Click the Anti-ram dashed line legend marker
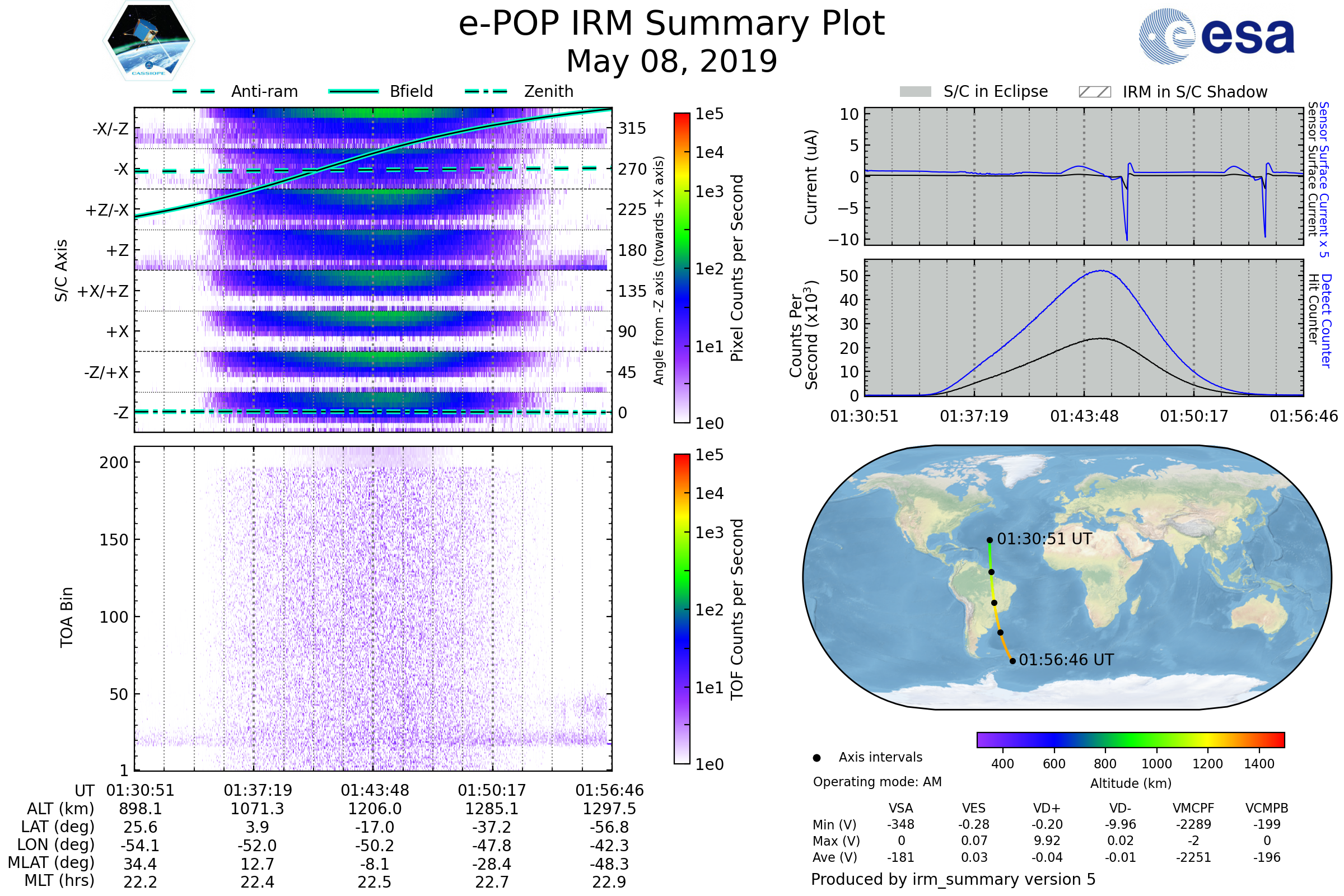Image resolution: width=1344 pixels, height=896 pixels. click(194, 91)
